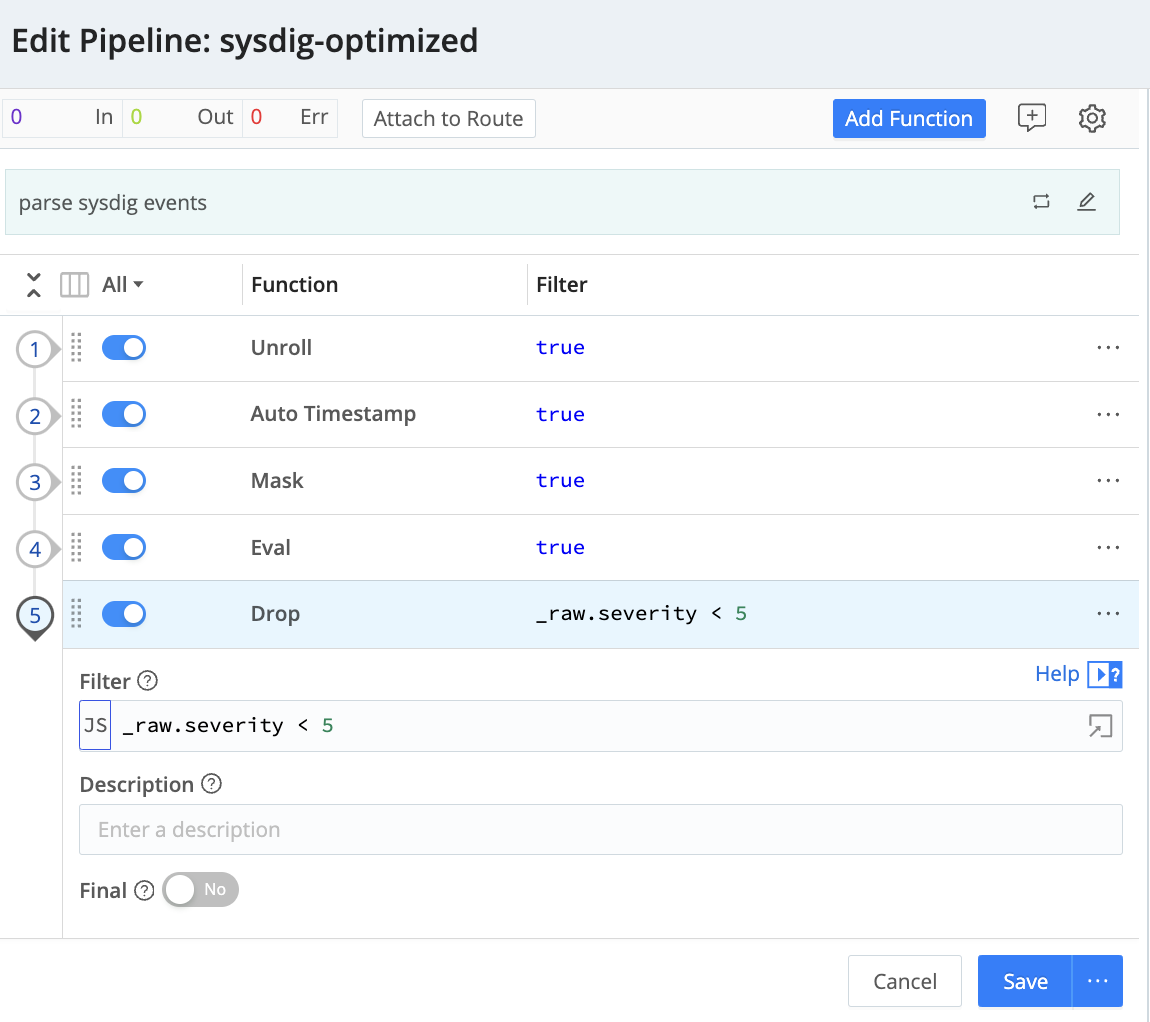The image size is (1150, 1022).
Task: Open the add comment icon
Action: pos(1031,117)
